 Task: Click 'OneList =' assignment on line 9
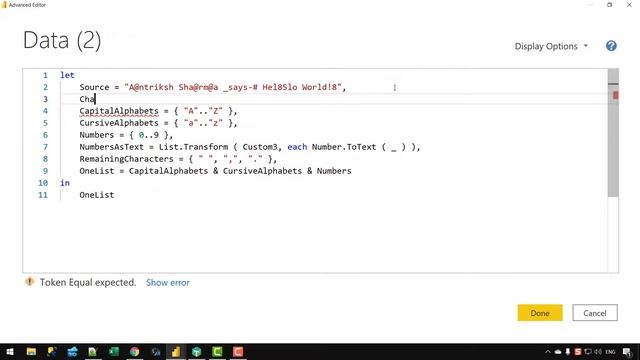tap(102, 171)
